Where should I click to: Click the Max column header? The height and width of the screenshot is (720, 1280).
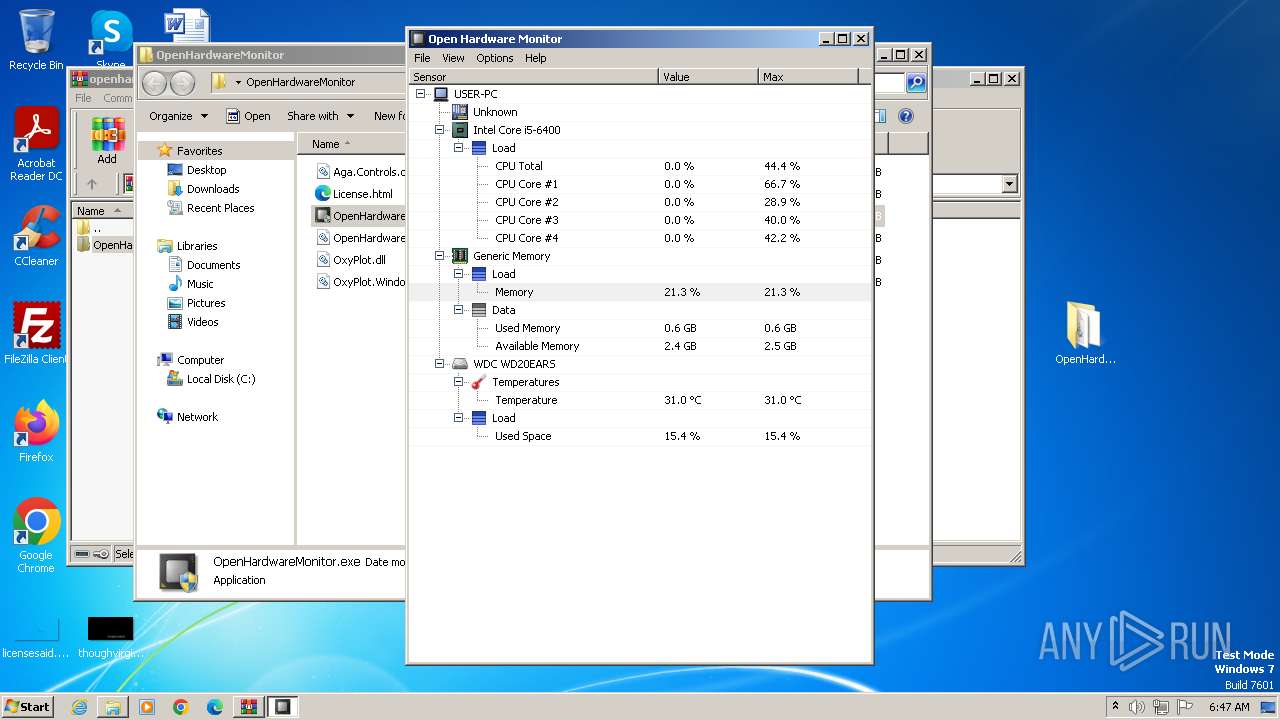tap(809, 77)
